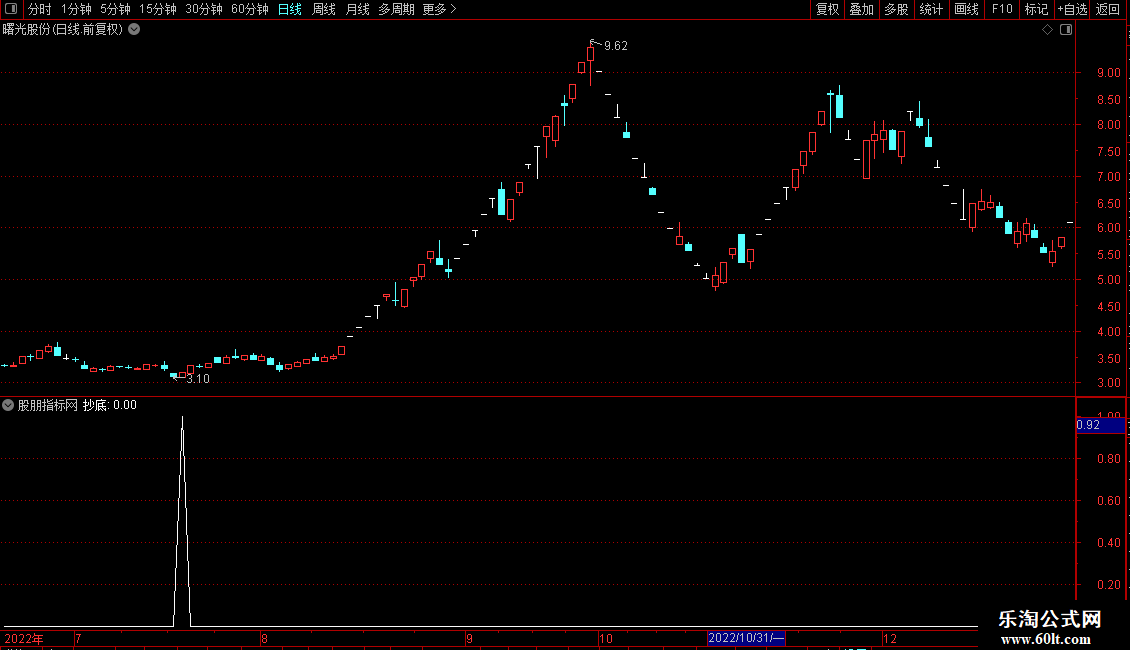Image resolution: width=1130 pixels, height=650 pixels.
Task: Select the 2022/10/31 date marker
Action: [746, 638]
